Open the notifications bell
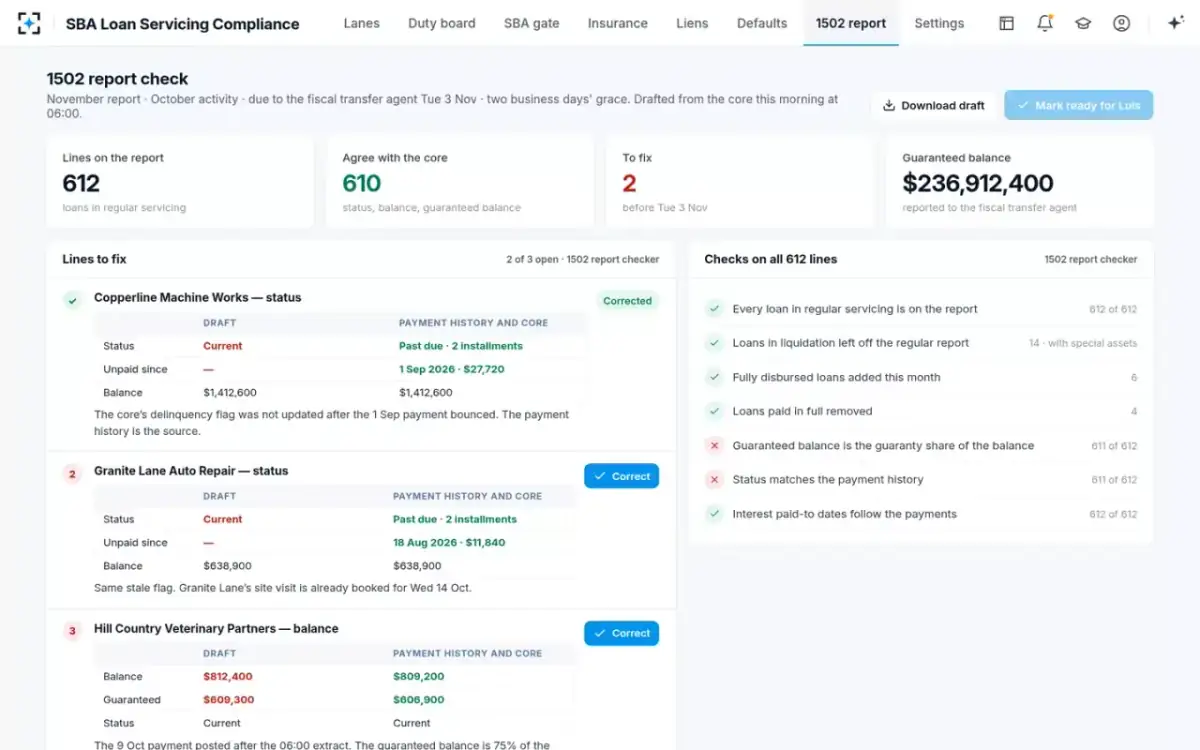1200x750 pixels. (x=1045, y=23)
